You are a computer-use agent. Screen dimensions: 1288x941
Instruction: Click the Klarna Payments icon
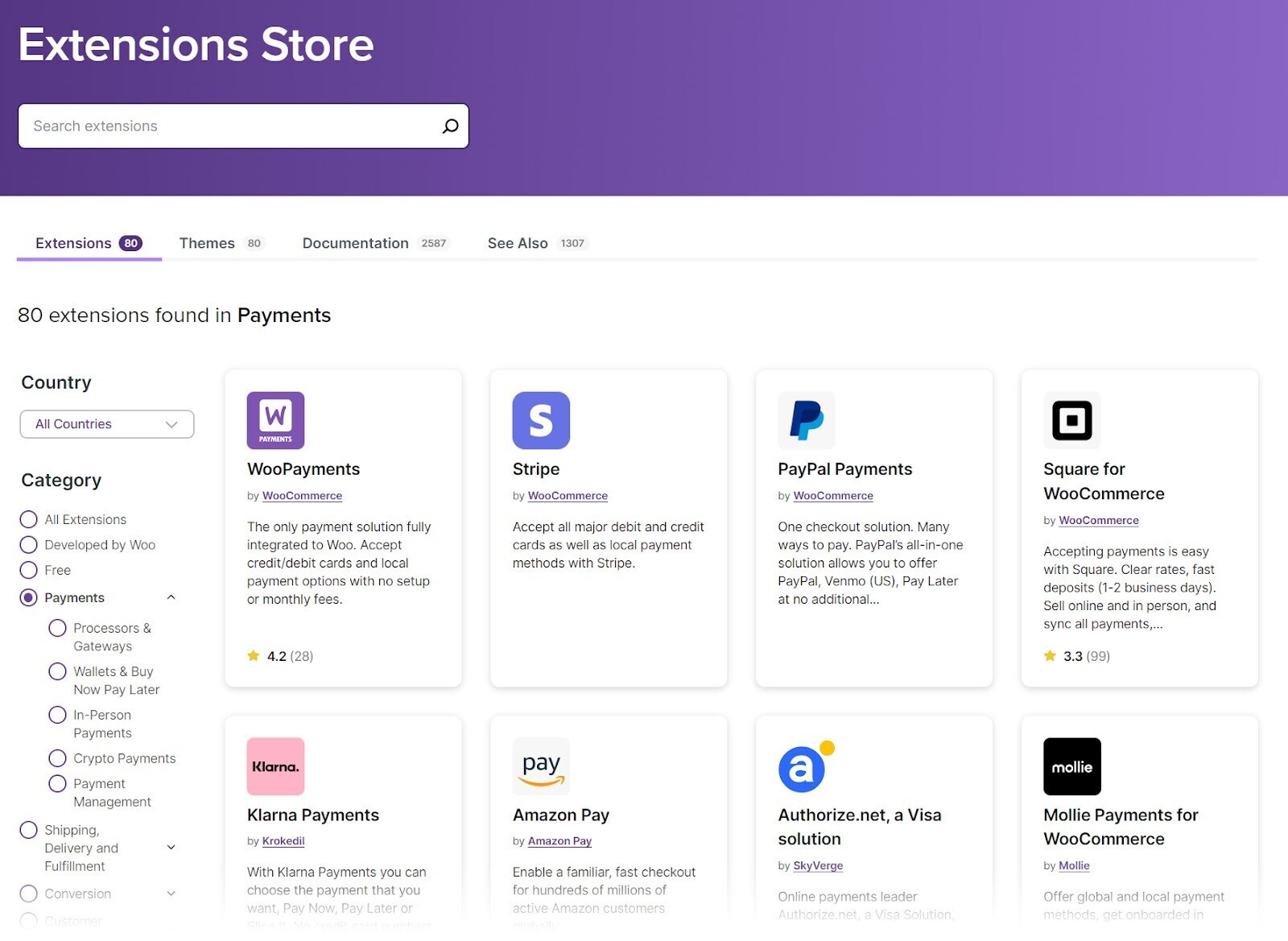[x=275, y=766]
